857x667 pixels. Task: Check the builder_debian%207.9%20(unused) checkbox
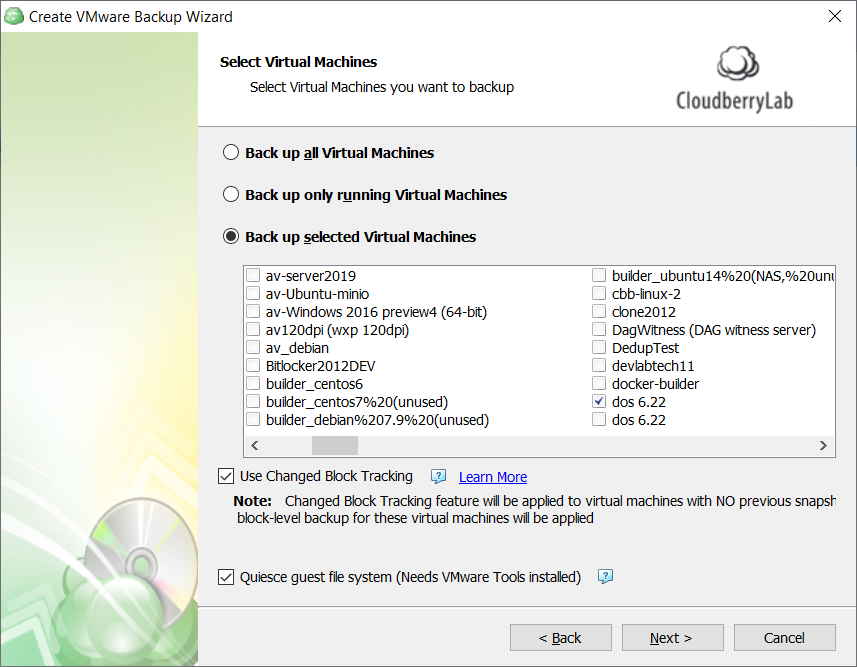point(253,419)
